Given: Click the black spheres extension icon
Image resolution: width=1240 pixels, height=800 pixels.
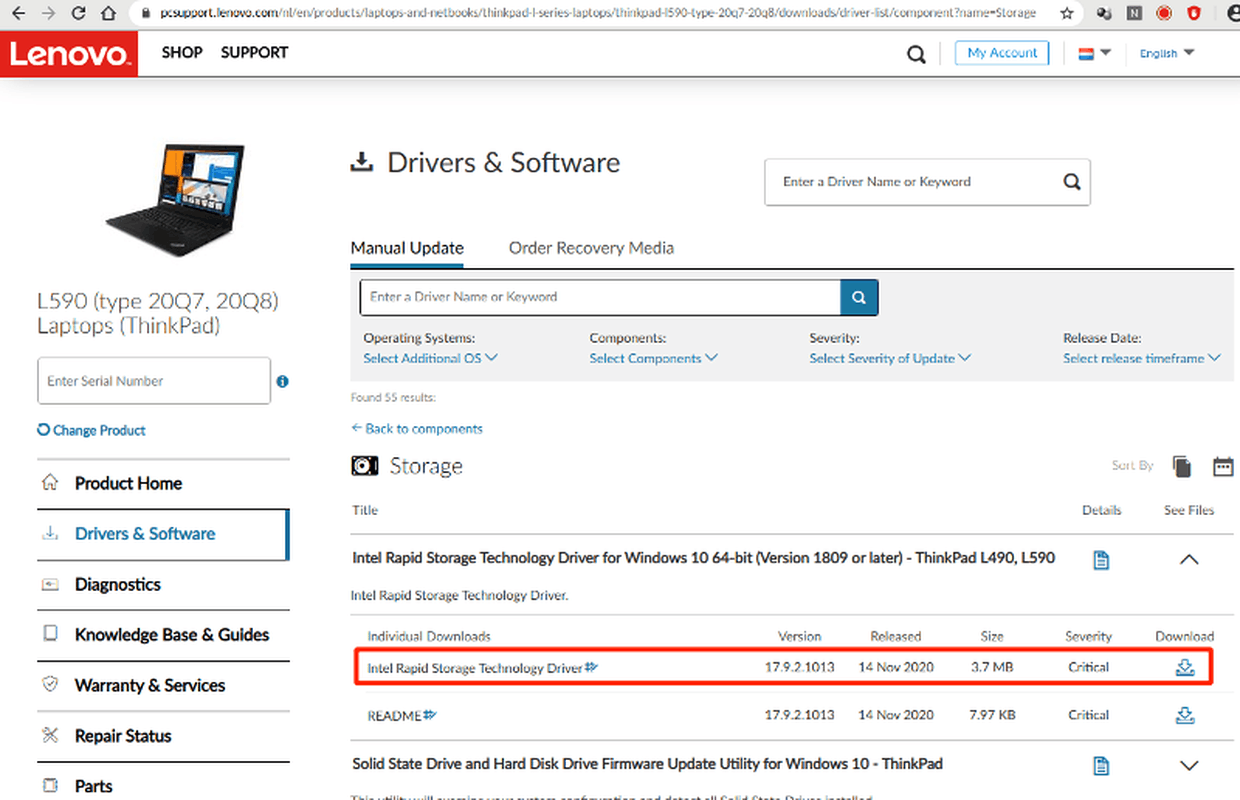Looking at the screenshot, I should (1104, 14).
